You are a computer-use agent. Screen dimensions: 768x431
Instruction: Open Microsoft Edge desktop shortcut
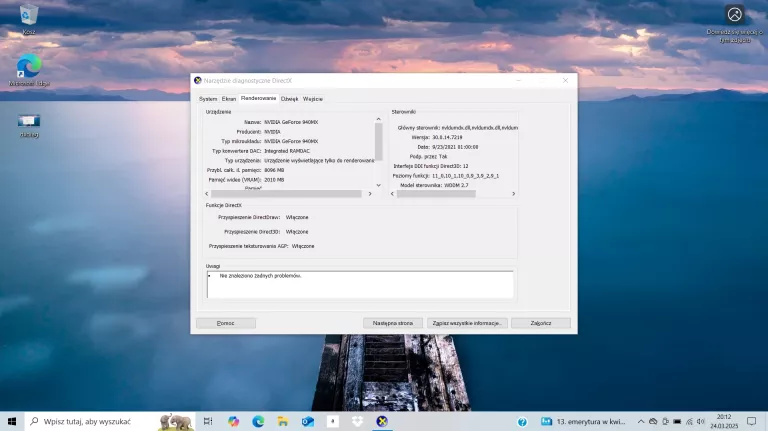(29, 68)
